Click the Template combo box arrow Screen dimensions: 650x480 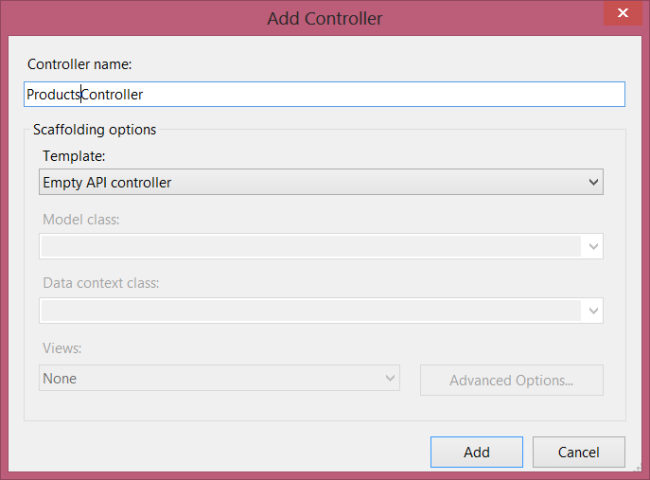point(593,182)
